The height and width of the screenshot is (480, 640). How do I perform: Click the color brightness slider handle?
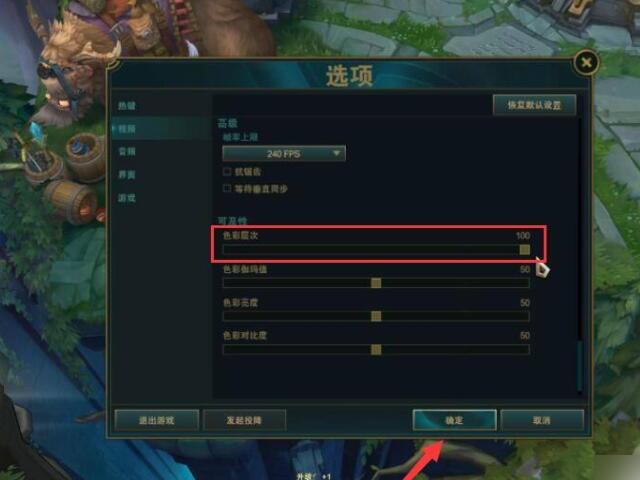coord(376,316)
